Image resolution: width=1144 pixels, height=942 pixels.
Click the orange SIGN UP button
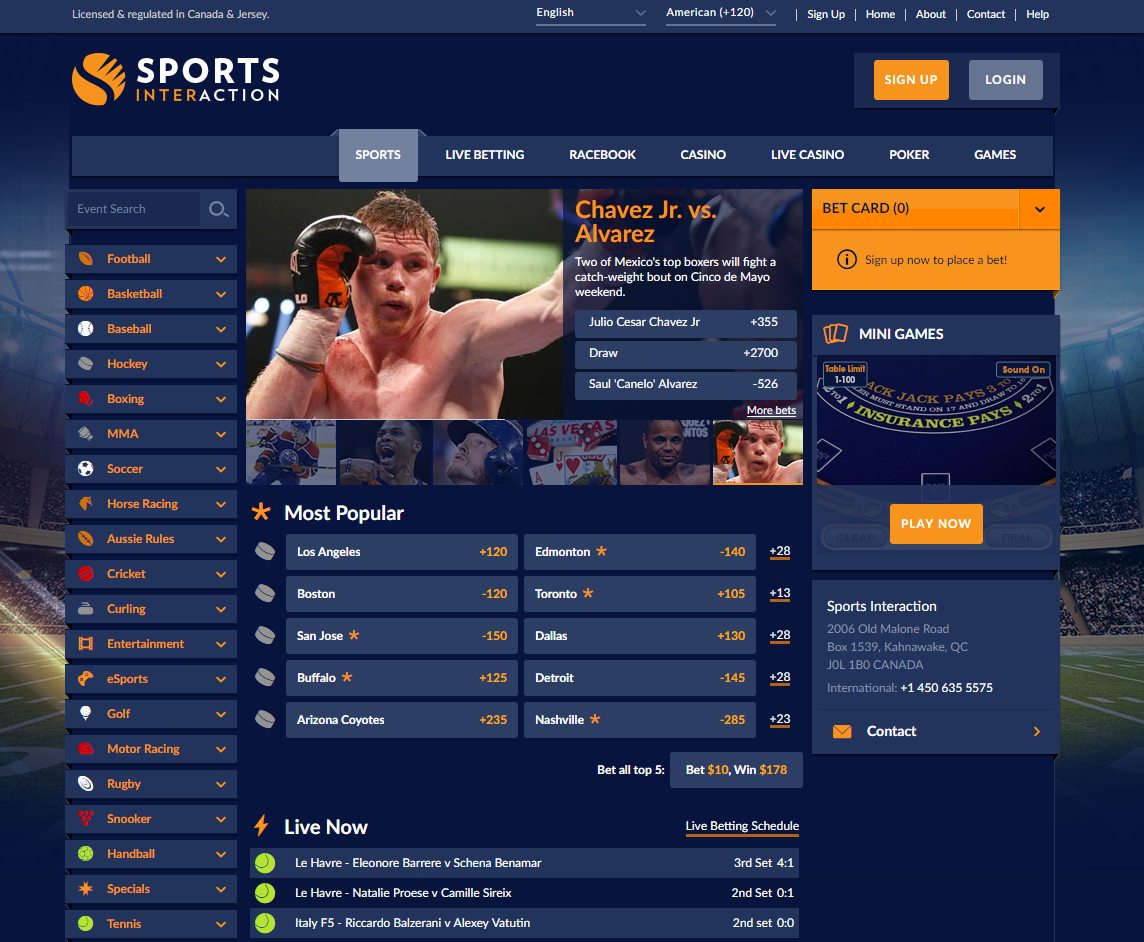pos(911,80)
